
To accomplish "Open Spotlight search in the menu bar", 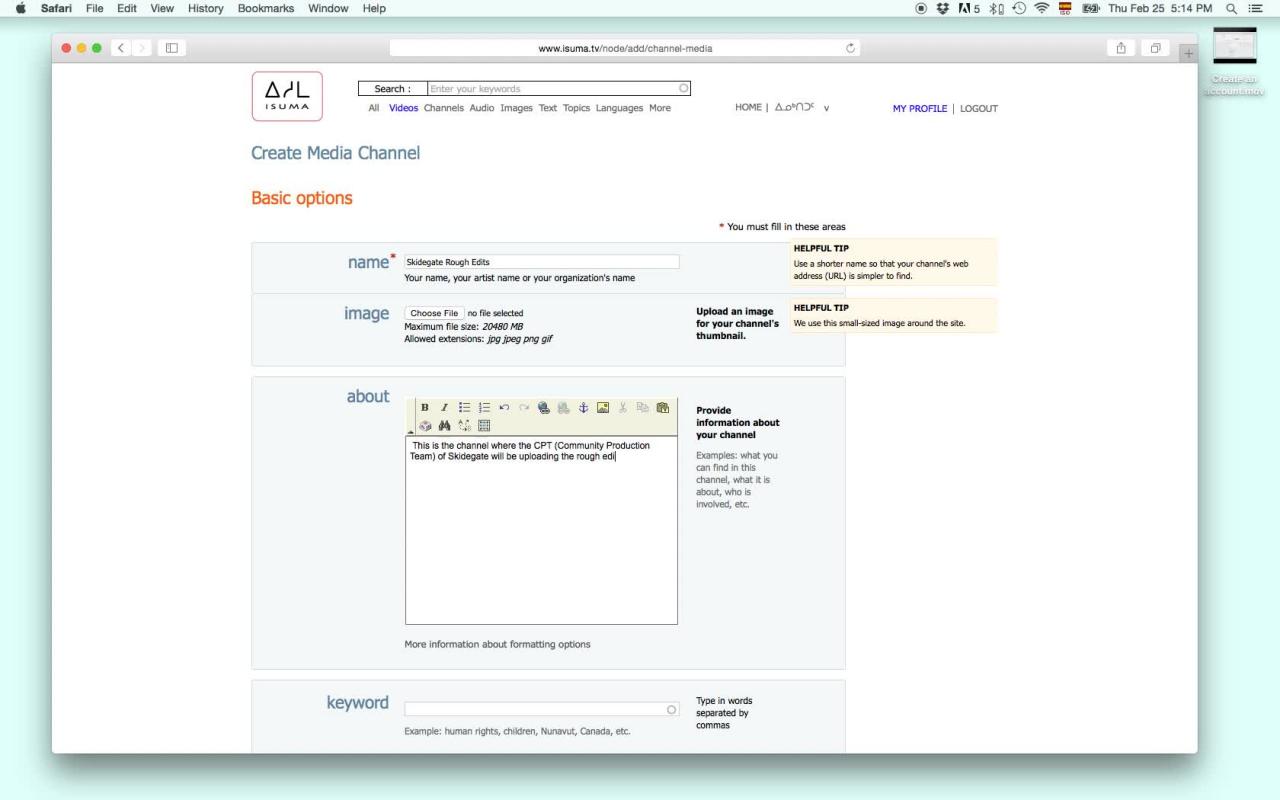I will (x=1231, y=8).
